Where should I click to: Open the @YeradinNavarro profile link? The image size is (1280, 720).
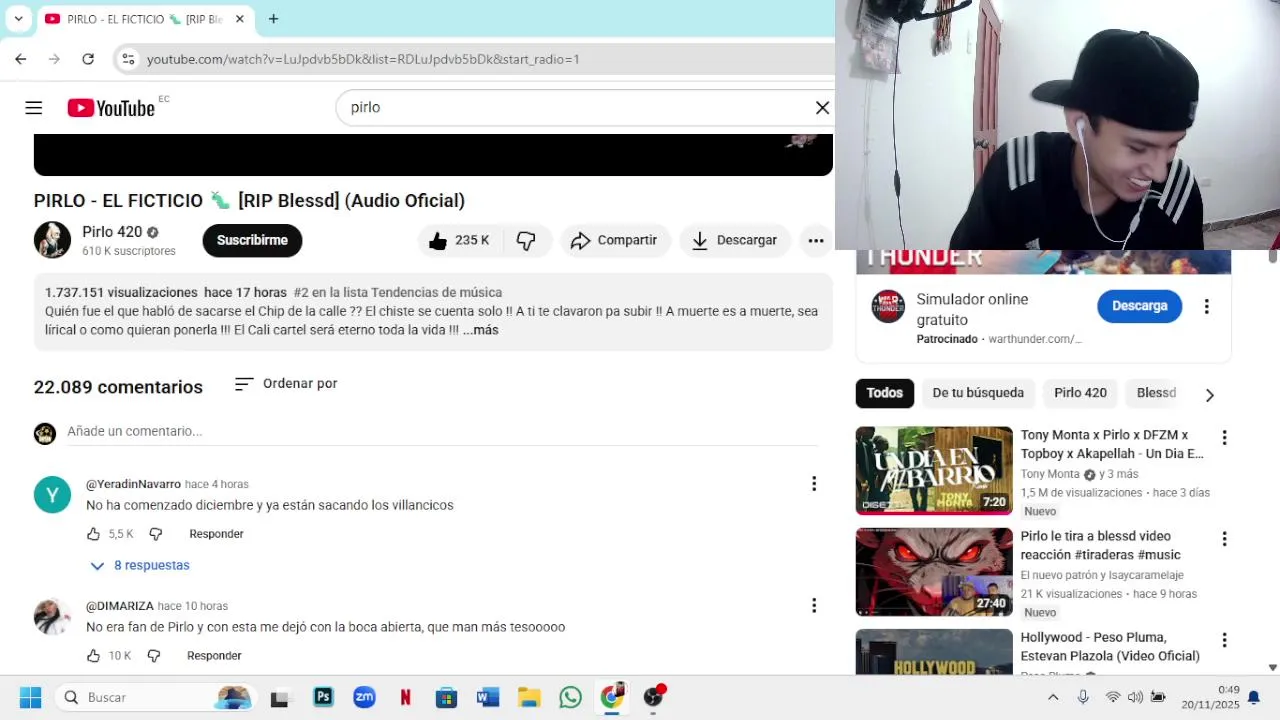tap(133, 484)
